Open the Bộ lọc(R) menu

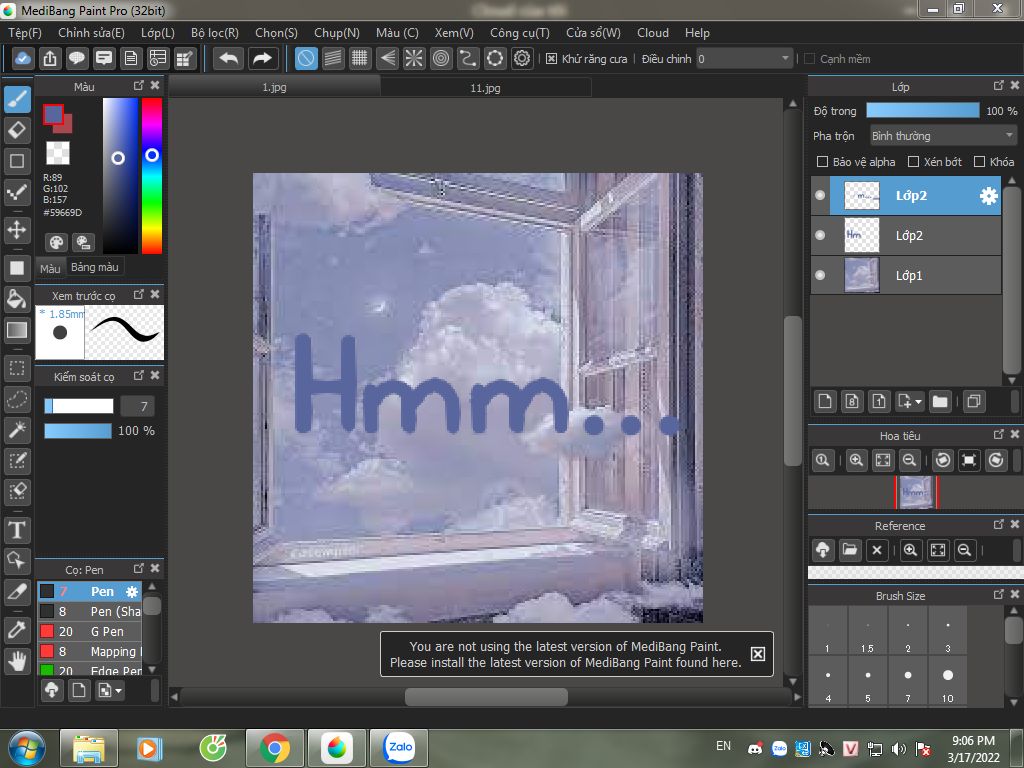[x=215, y=33]
